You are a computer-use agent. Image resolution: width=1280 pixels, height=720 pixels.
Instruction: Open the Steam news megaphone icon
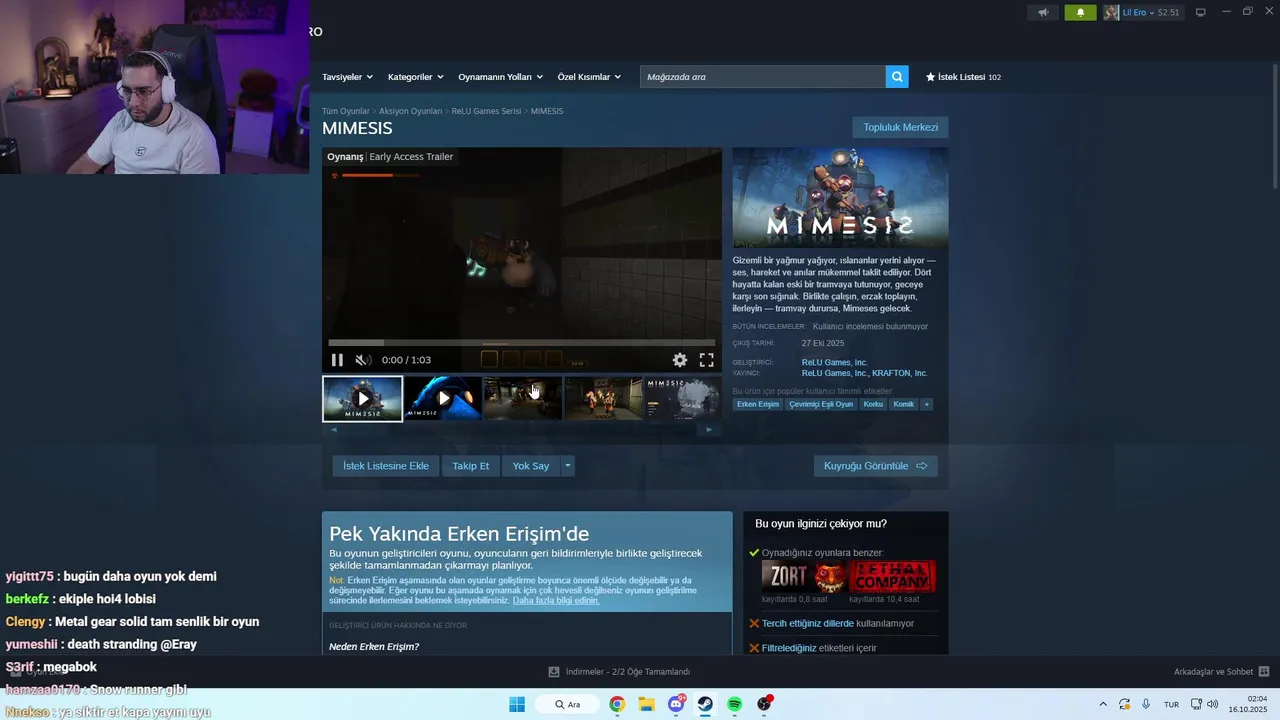click(x=1043, y=12)
